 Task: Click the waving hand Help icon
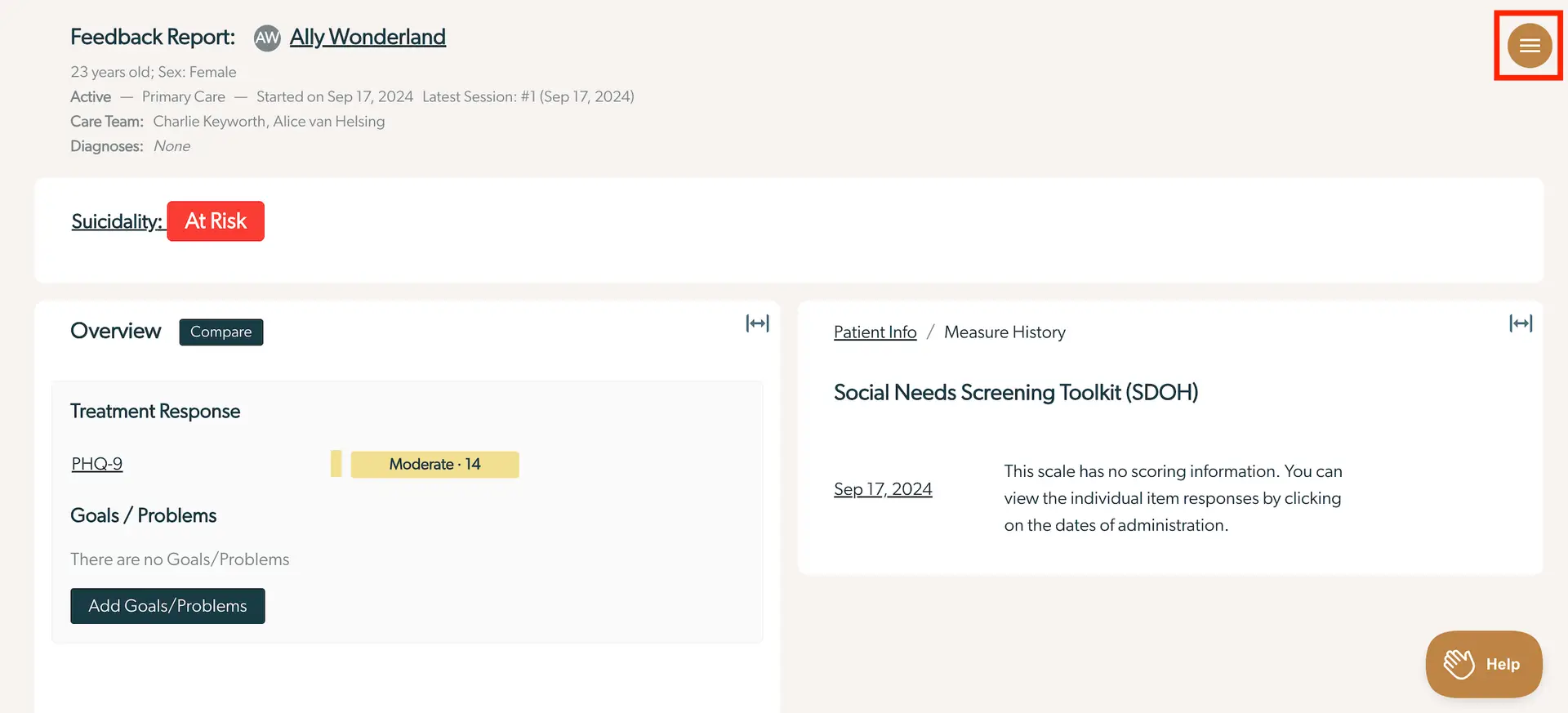tap(1459, 664)
